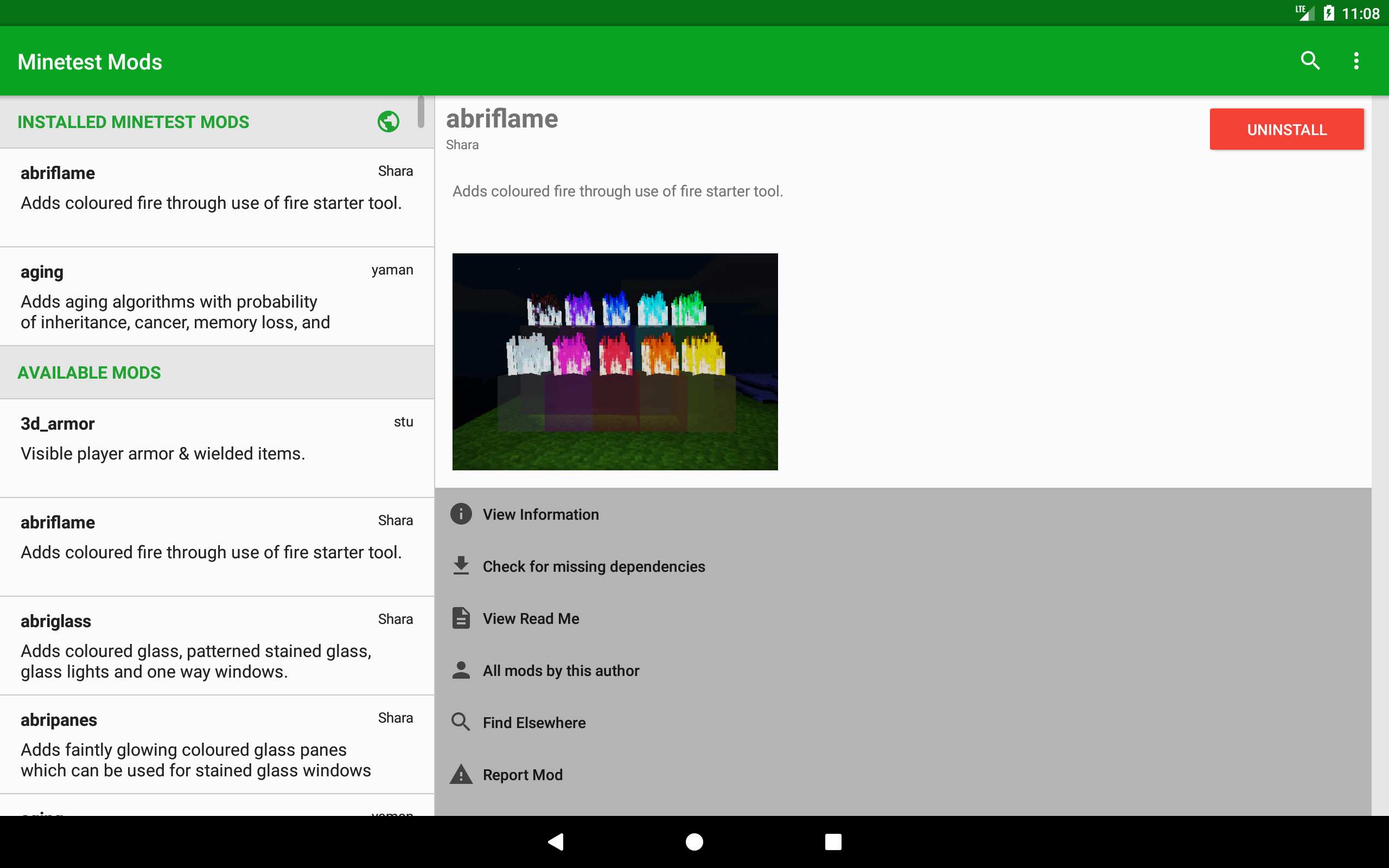
Task: Tap the info icon next to View Information
Action: click(x=461, y=514)
